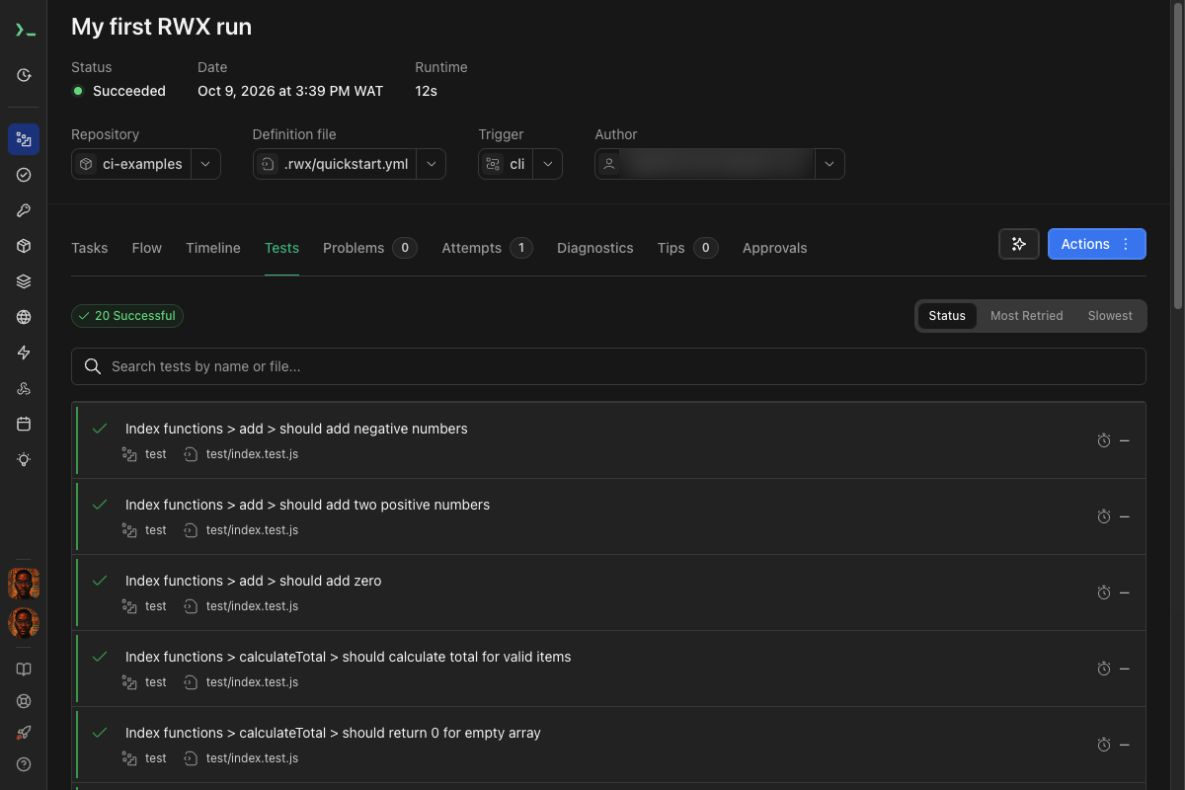The height and width of the screenshot is (790, 1185).
Task: Switch to the Approvals tab
Action: 775,248
